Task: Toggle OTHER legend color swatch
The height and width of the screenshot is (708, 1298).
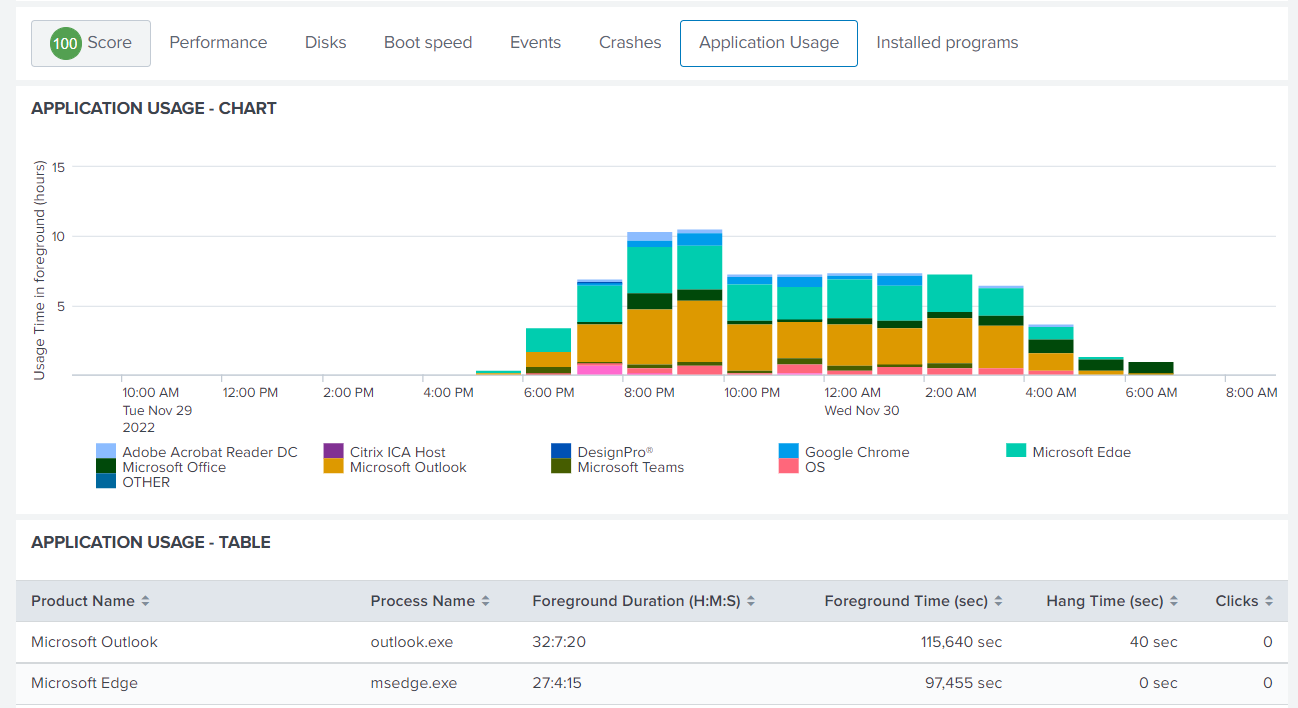Action: 106,481
